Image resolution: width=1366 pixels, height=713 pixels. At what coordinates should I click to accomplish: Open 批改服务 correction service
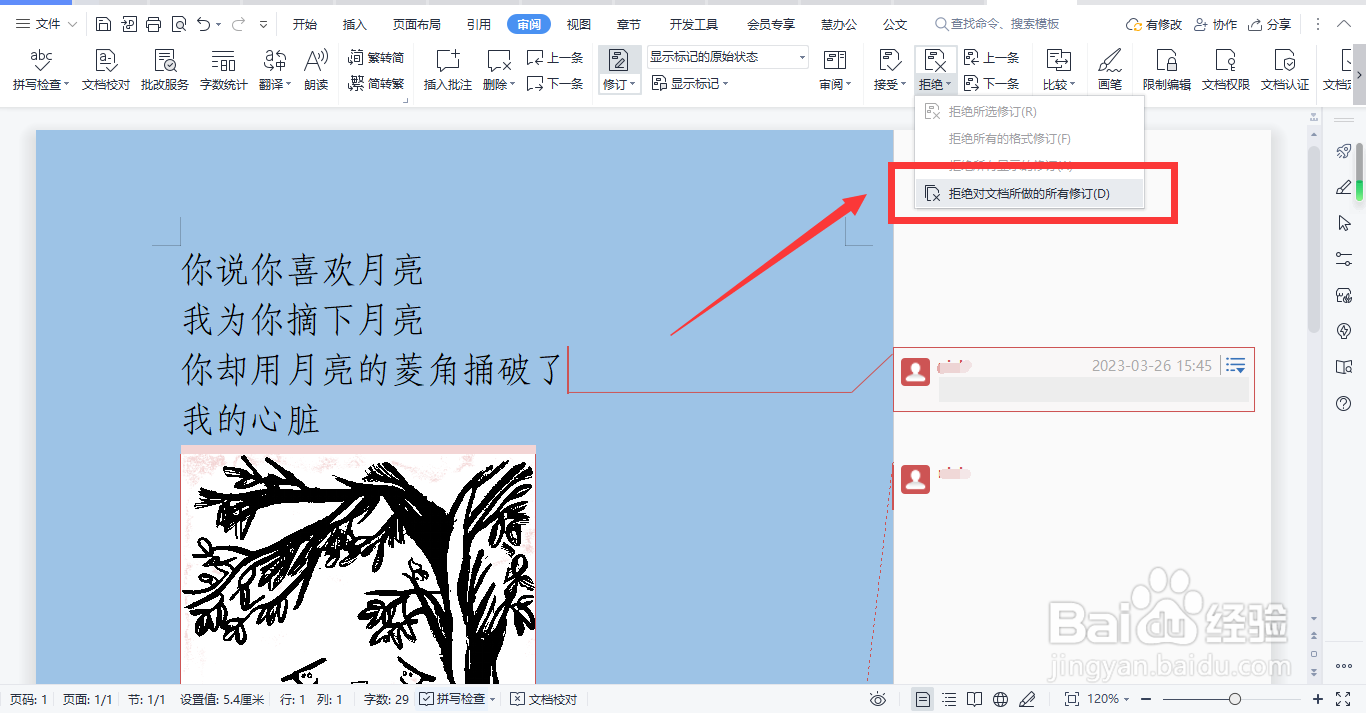point(165,71)
